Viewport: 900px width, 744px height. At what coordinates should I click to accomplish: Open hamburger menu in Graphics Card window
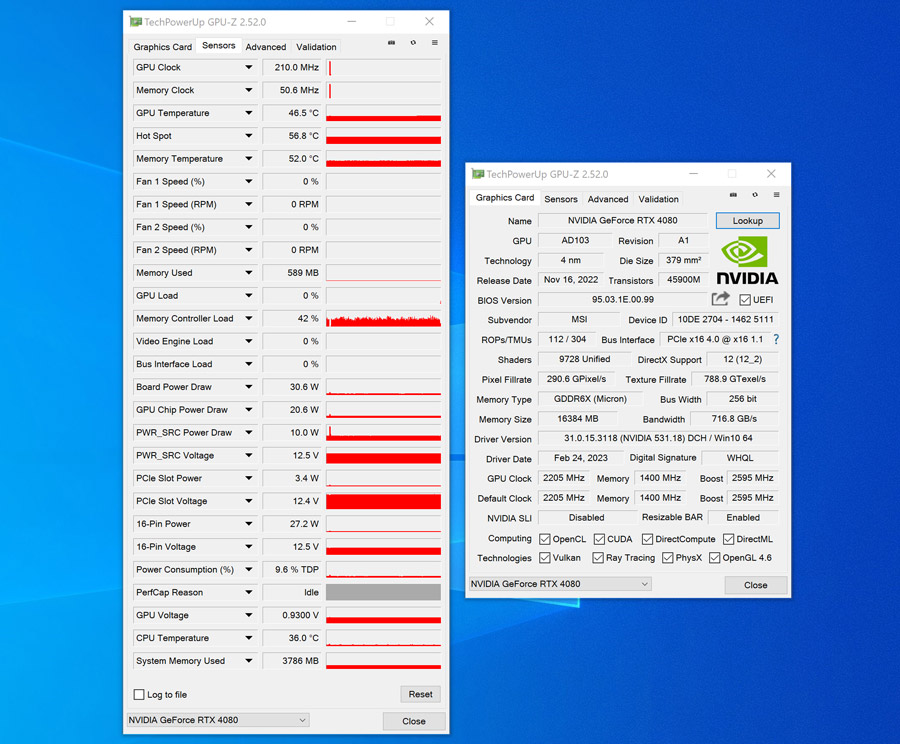tap(776, 195)
